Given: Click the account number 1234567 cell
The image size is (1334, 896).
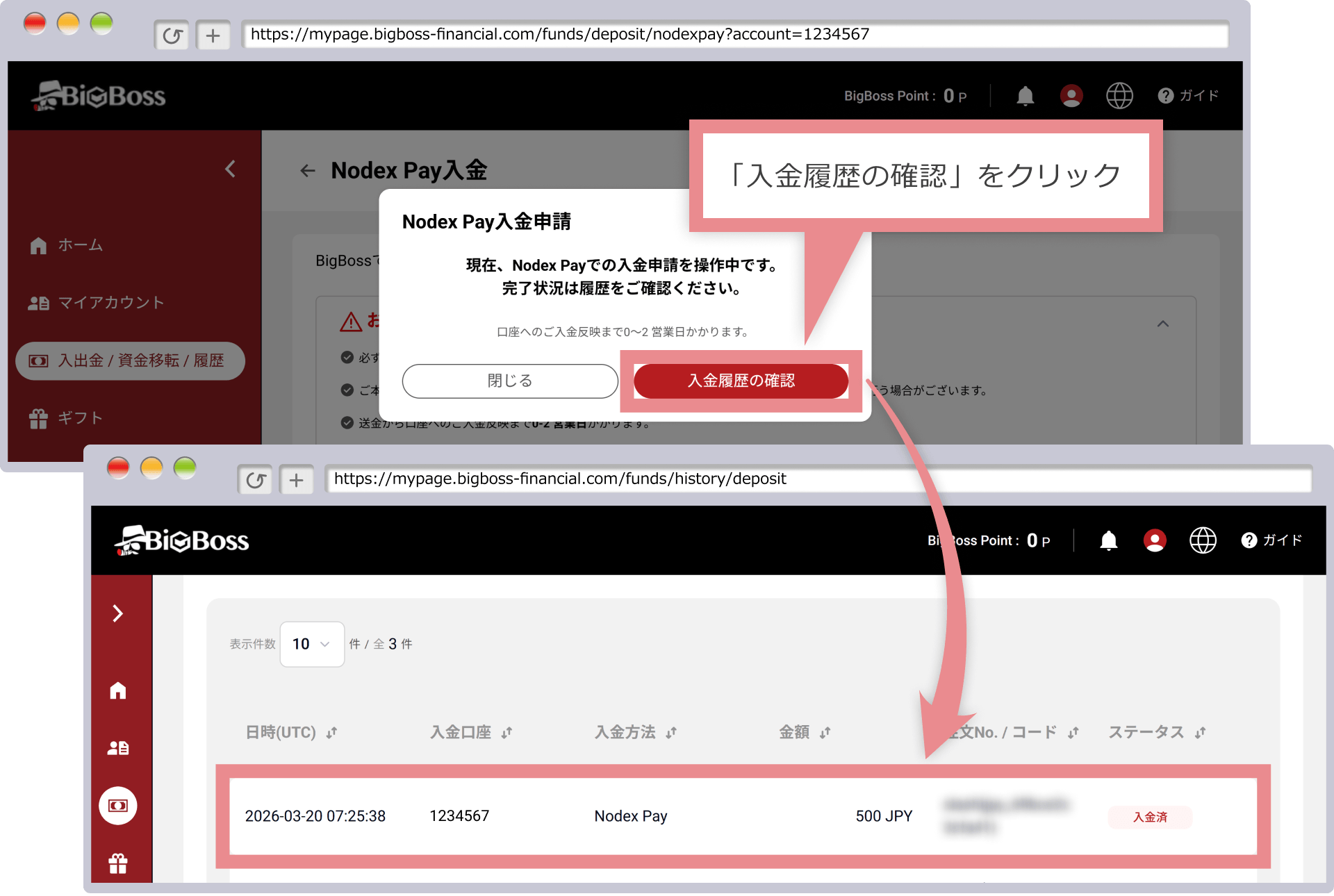Looking at the screenshot, I should point(459,816).
